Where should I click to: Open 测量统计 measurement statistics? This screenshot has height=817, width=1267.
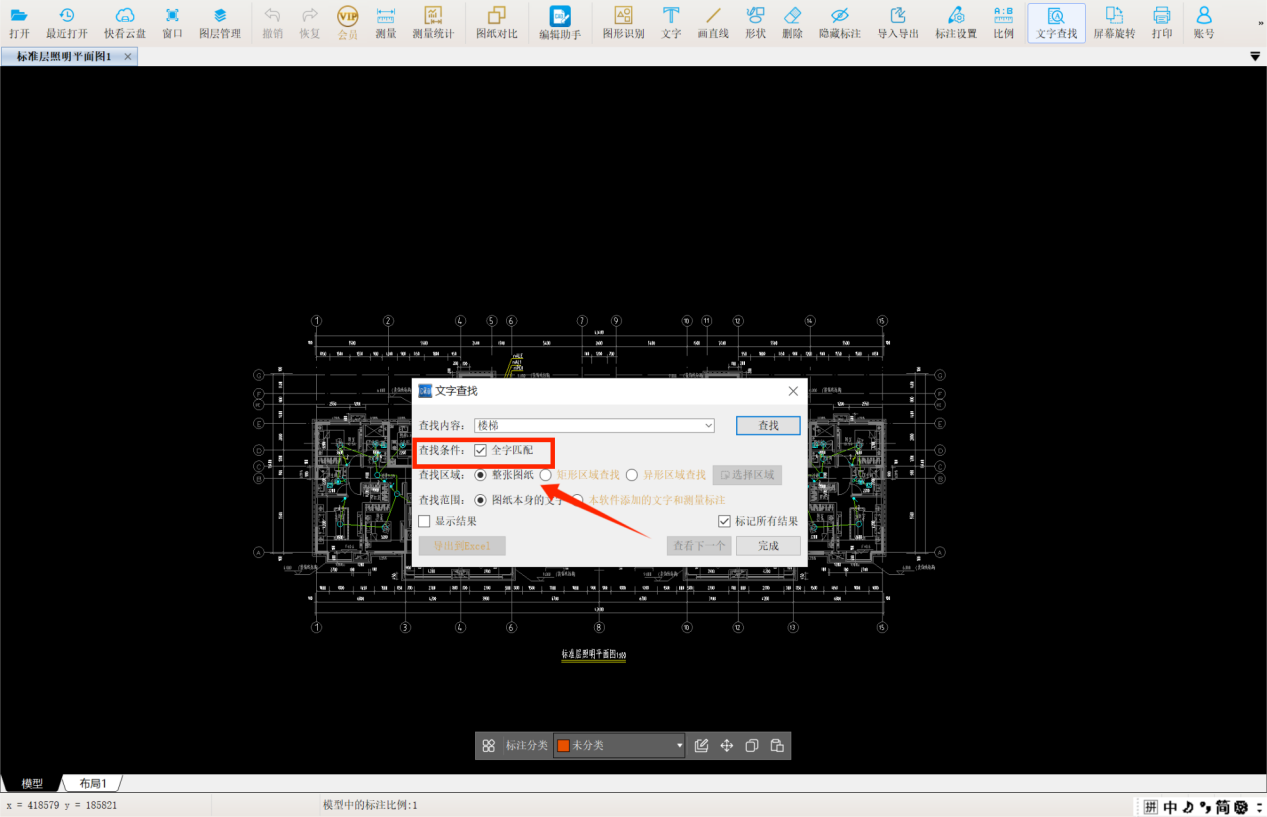point(433,22)
